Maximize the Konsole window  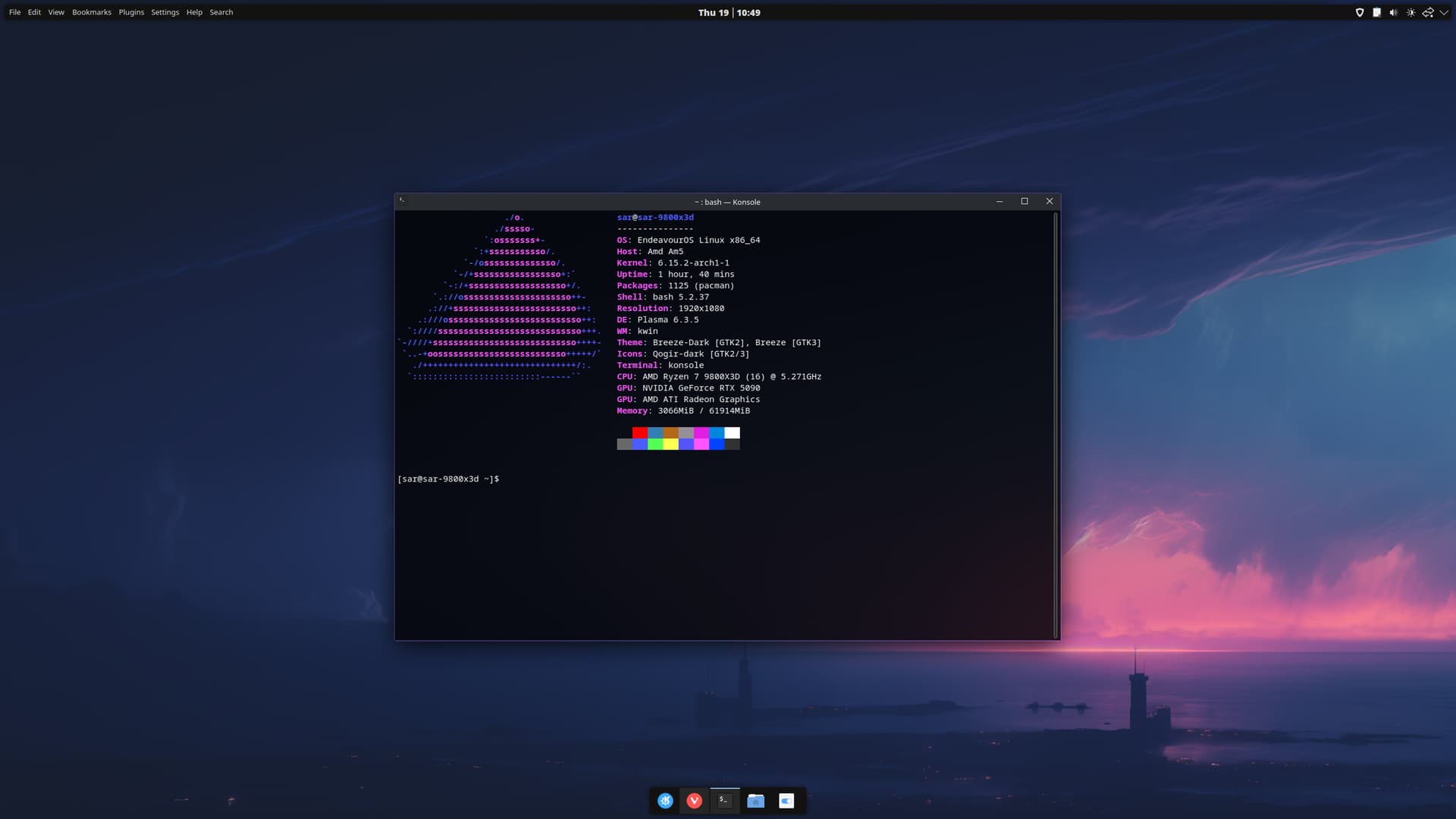(1025, 201)
